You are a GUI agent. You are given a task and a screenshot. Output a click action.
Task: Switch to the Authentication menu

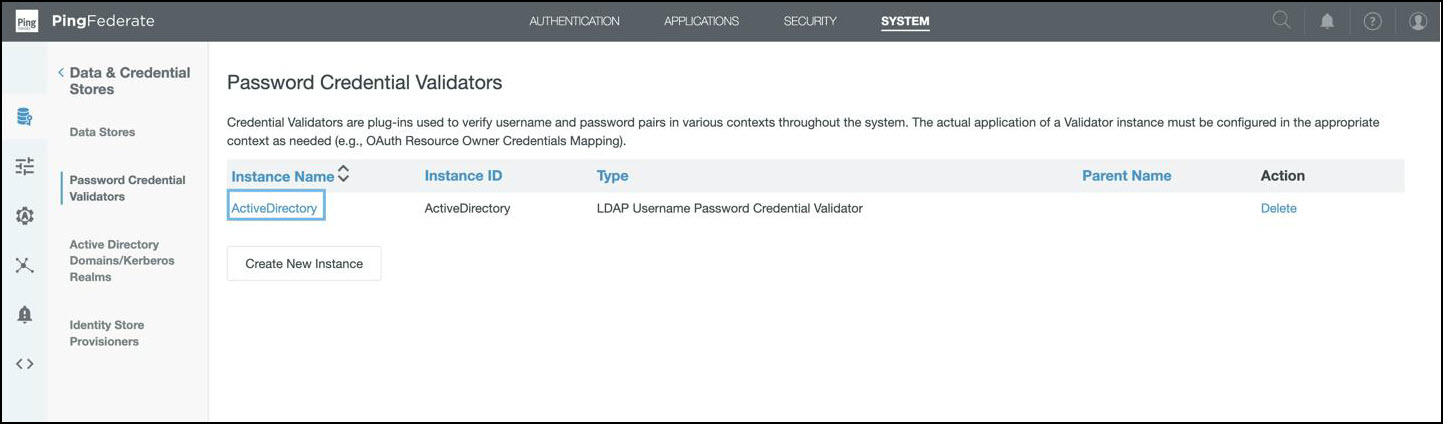[574, 21]
